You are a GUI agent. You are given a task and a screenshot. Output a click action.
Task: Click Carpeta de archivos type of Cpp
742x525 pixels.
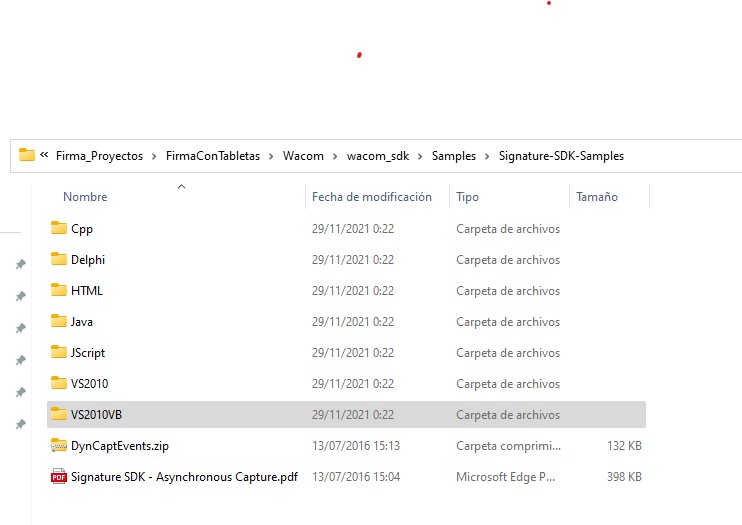(x=508, y=229)
